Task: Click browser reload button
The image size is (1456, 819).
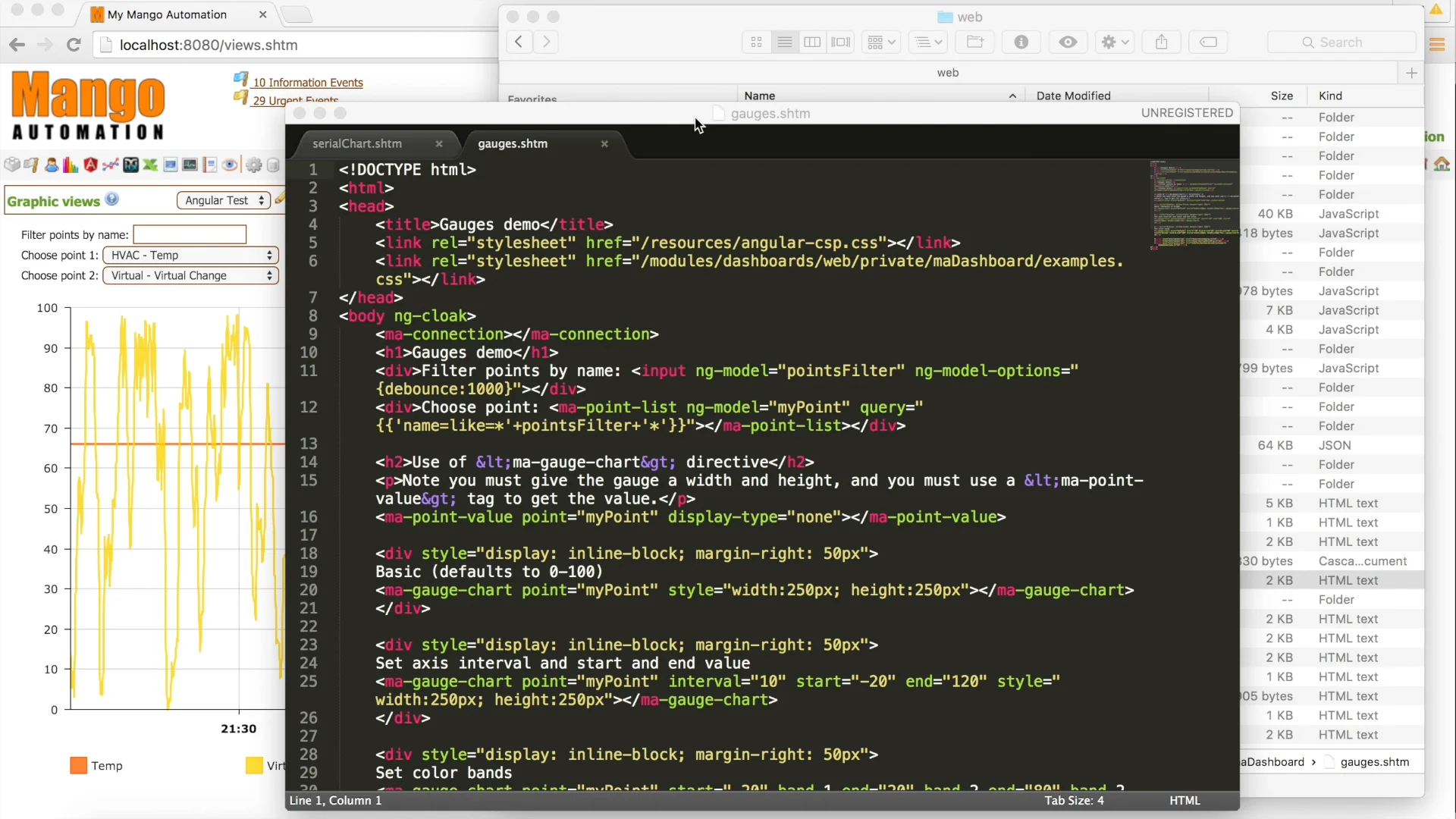Action: [74, 45]
